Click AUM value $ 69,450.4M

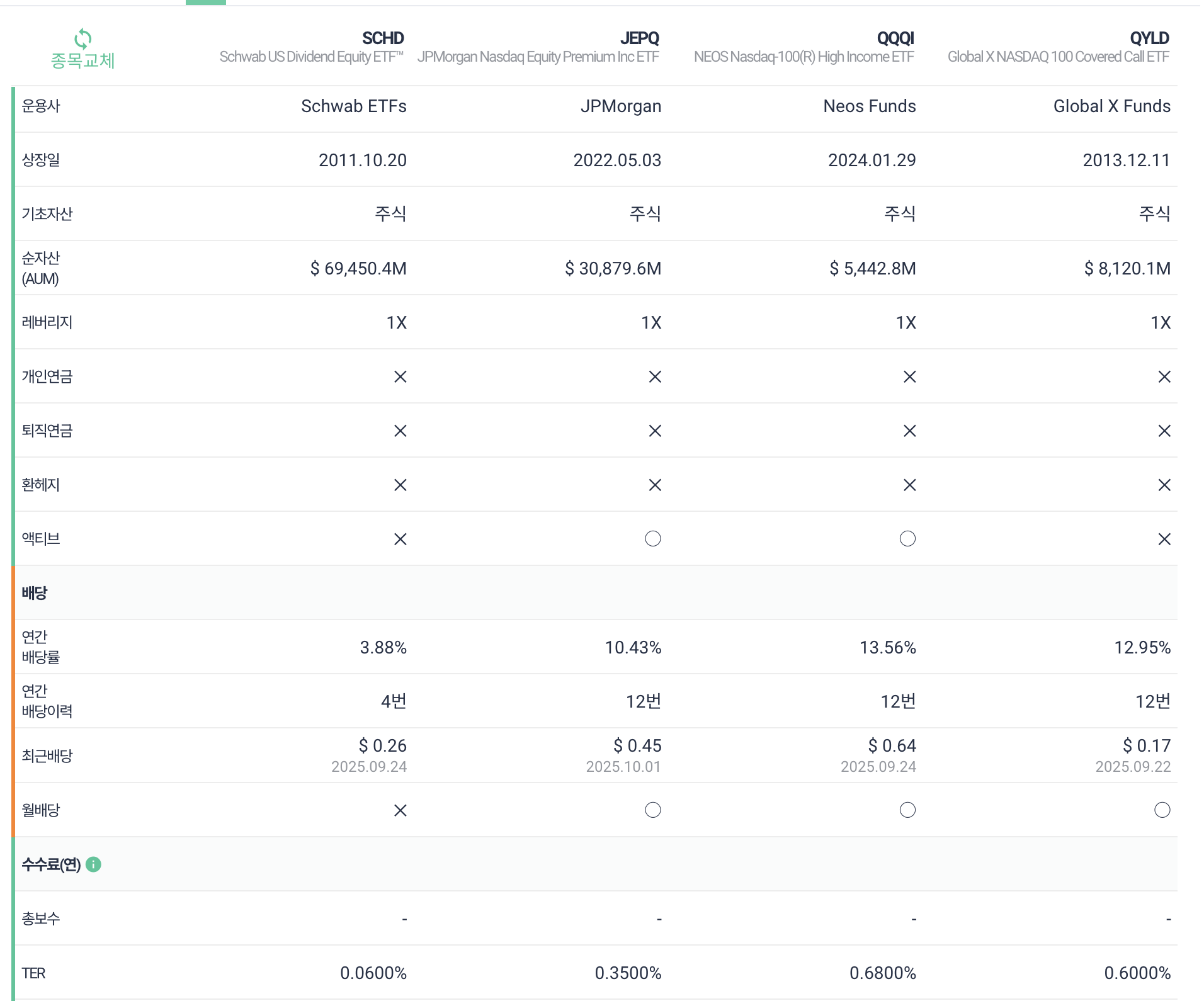358,268
